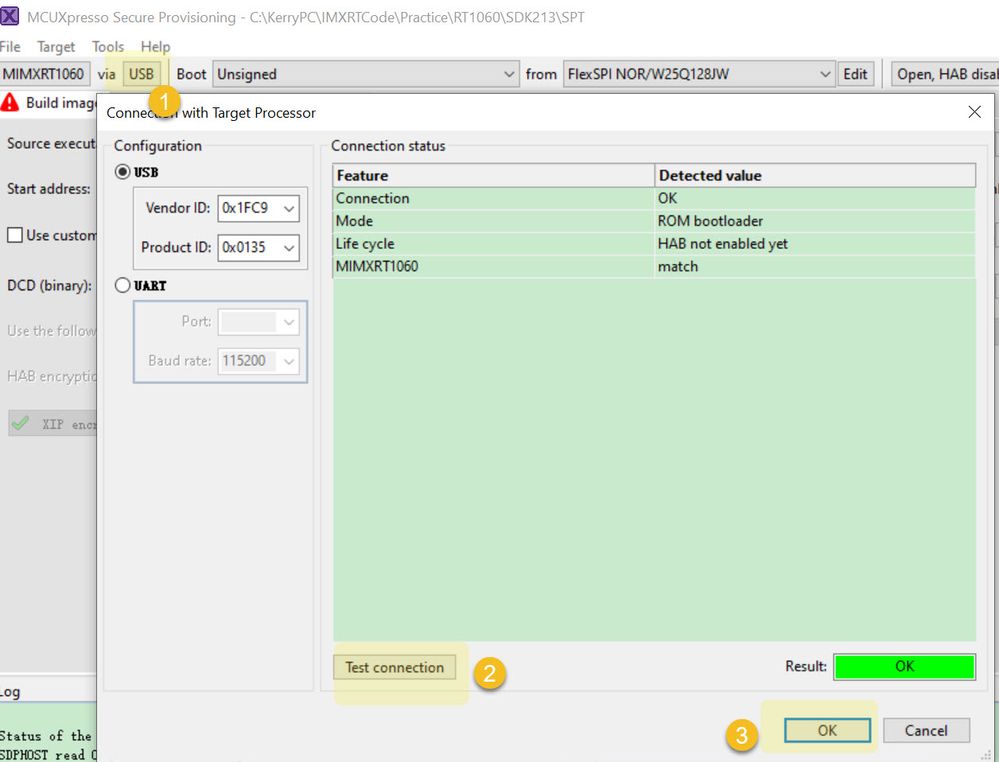Viewport: 999px width, 762px height.
Task: Click the MIMXRT1060 processor button
Action: (x=45, y=74)
